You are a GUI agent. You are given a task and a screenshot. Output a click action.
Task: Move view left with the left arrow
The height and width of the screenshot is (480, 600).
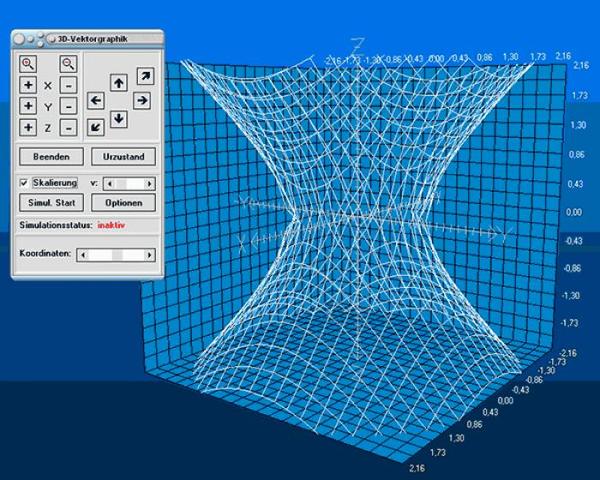click(96, 101)
